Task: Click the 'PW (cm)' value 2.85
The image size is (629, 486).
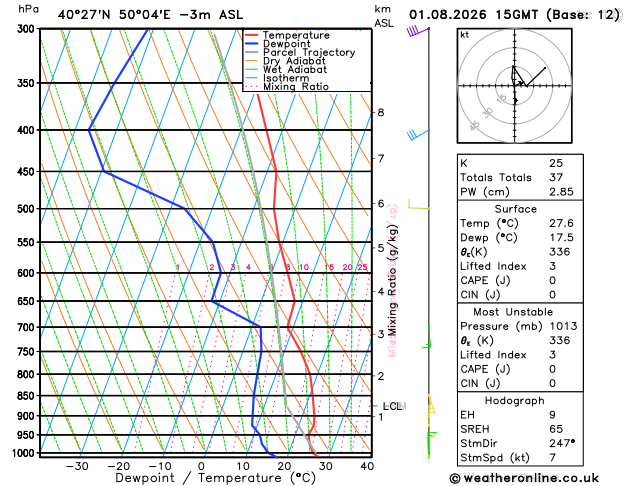Action: (561, 192)
